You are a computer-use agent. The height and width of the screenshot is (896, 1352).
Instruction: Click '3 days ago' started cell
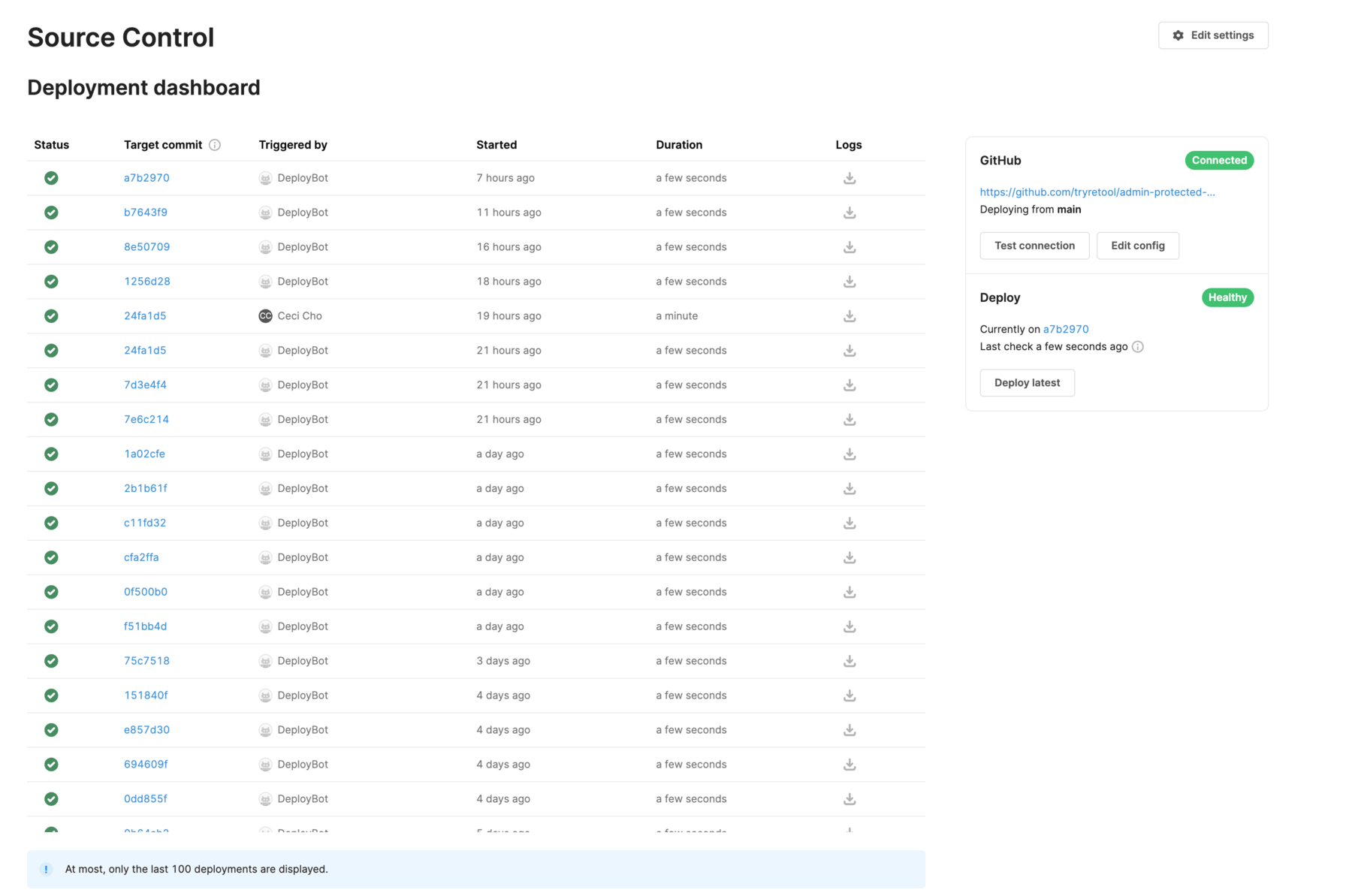point(503,662)
